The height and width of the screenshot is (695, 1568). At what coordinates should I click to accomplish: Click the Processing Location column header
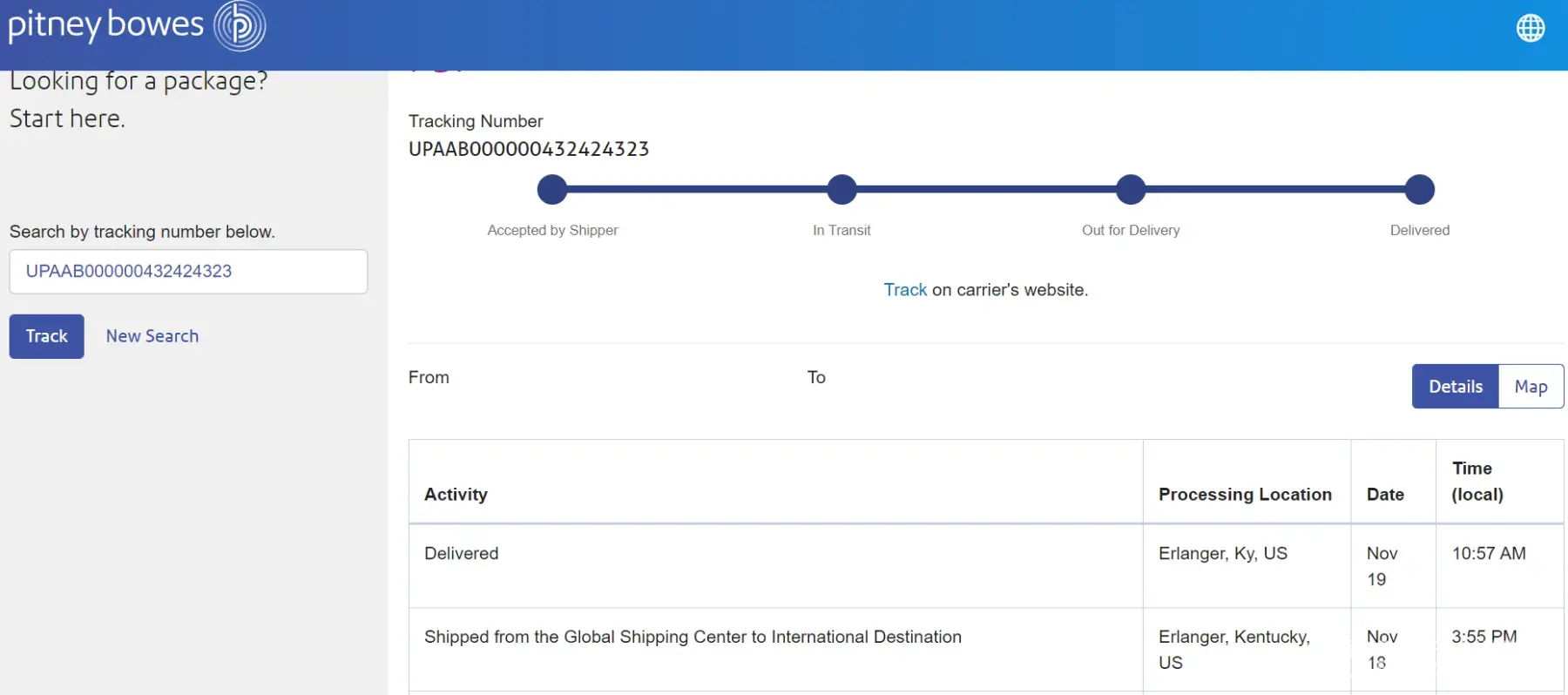[x=1245, y=495]
